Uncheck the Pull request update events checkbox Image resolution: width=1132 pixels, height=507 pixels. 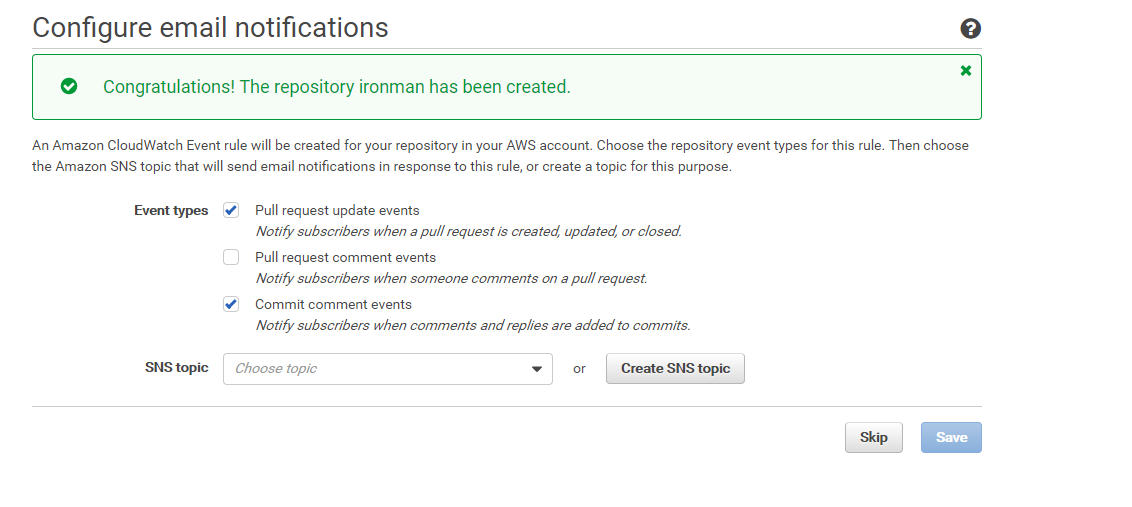[x=231, y=210]
